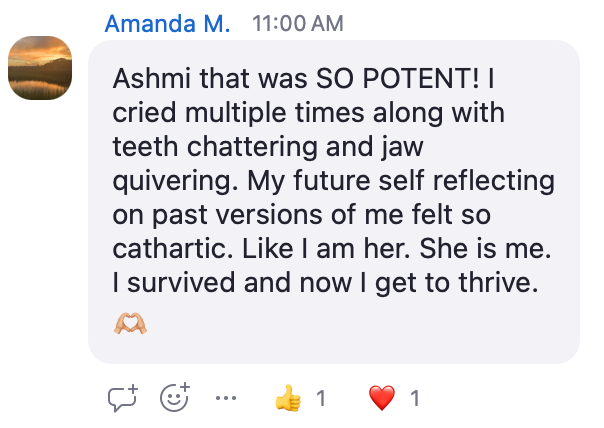Open the add reaction emoji picker
The image size is (604, 428).
[x=175, y=398]
